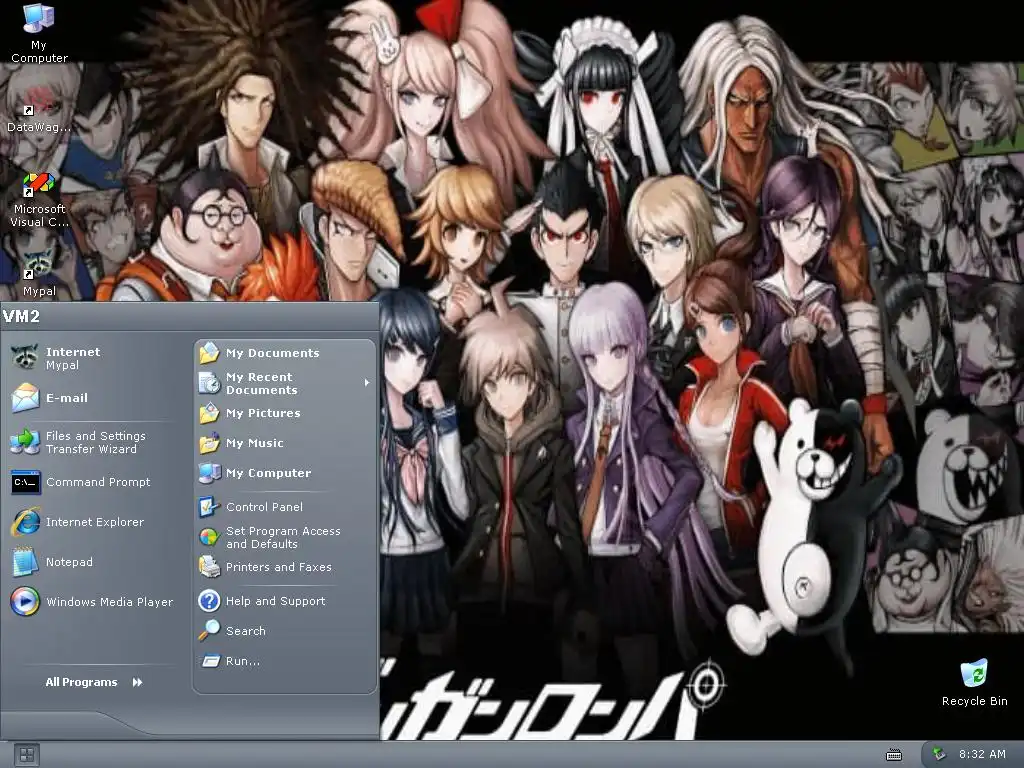This screenshot has height=768, width=1024.
Task: Select Windows Media Player label
Action: click(x=110, y=602)
